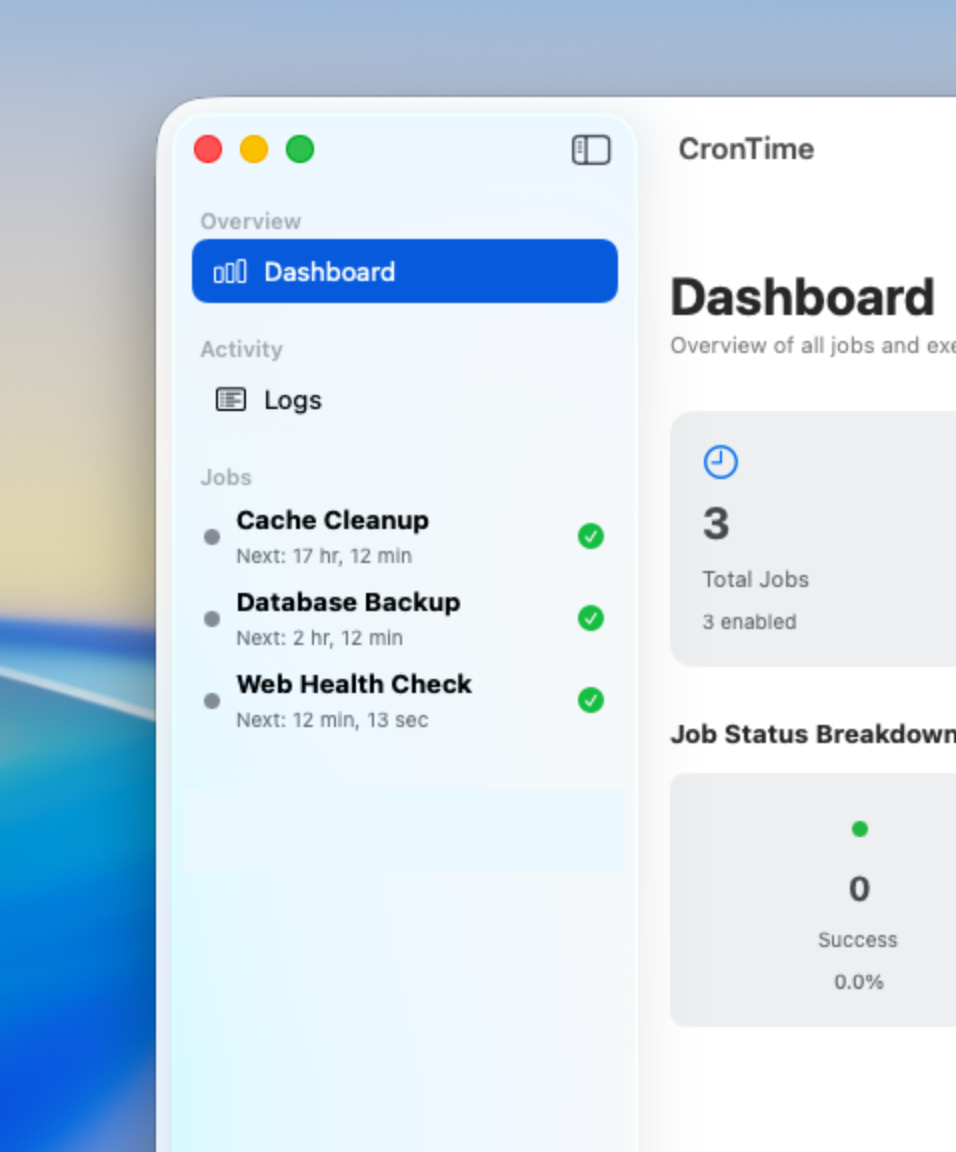Open the Cache Cleanup job
956x1152 pixels.
332,521
